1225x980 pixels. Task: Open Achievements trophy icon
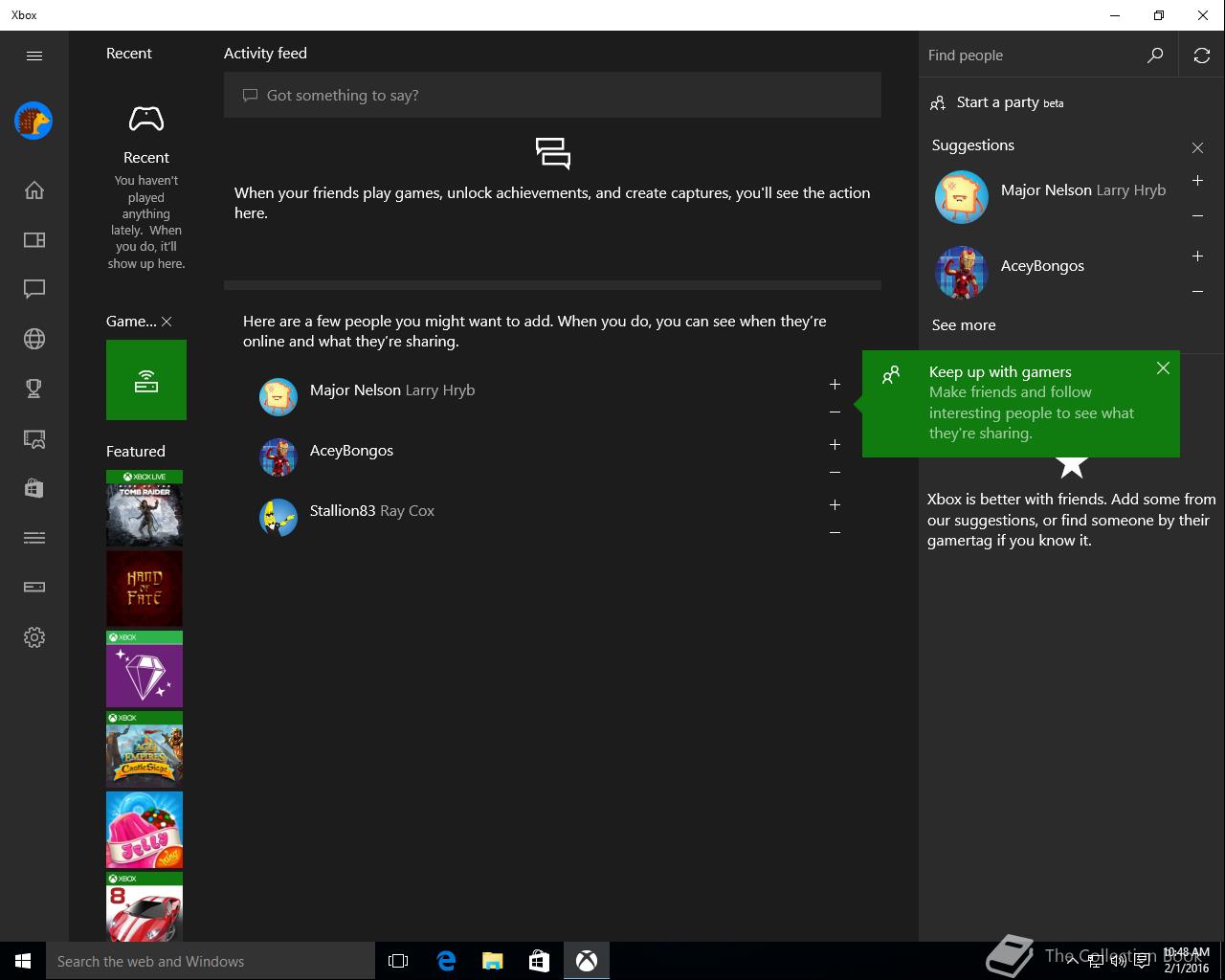tap(34, 389)
